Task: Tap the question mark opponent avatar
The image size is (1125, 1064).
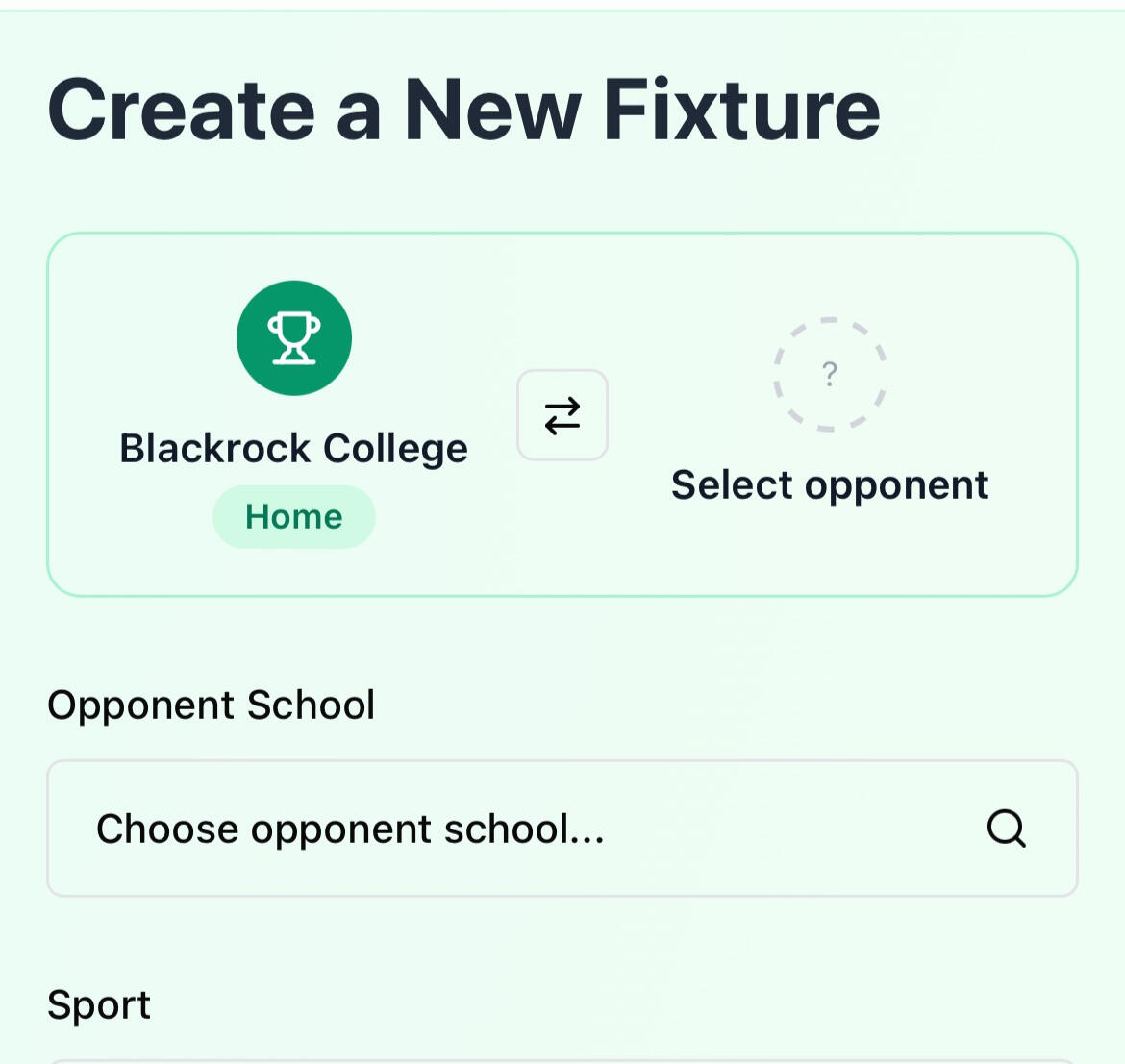Action: click(830, 373)
